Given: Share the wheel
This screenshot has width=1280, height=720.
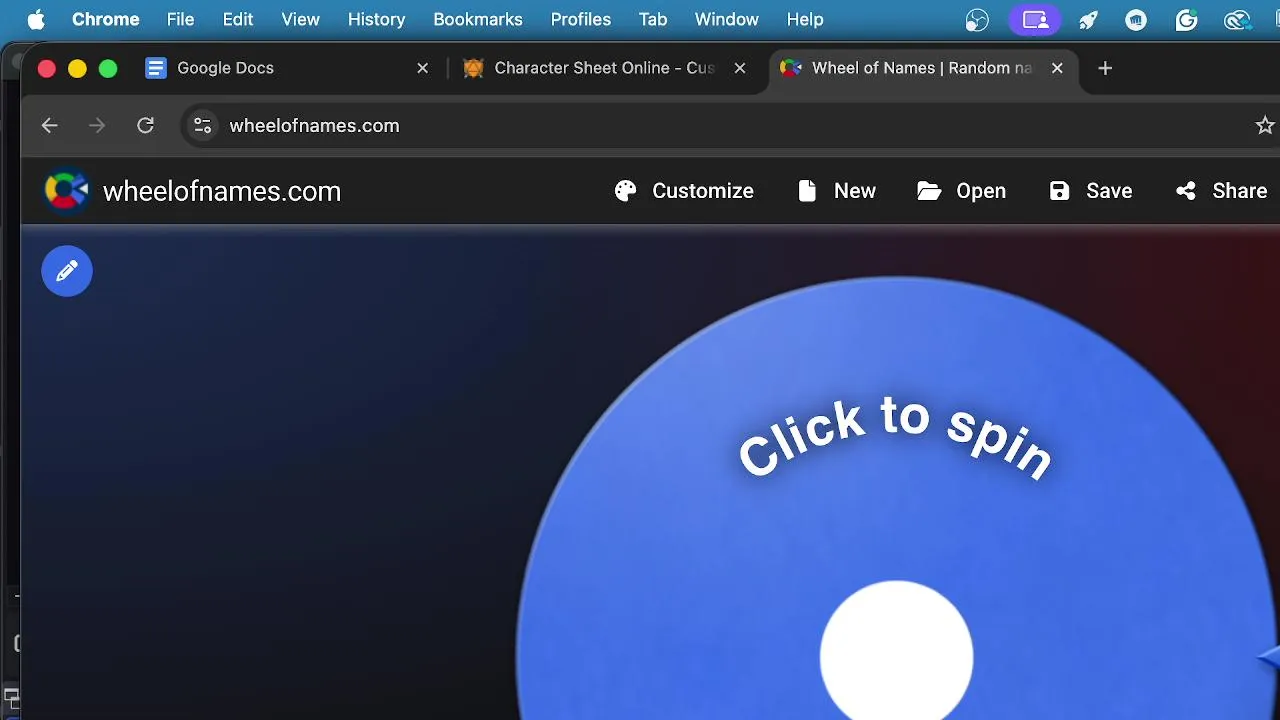Looking at the screenshot, I should [1221, 191].
